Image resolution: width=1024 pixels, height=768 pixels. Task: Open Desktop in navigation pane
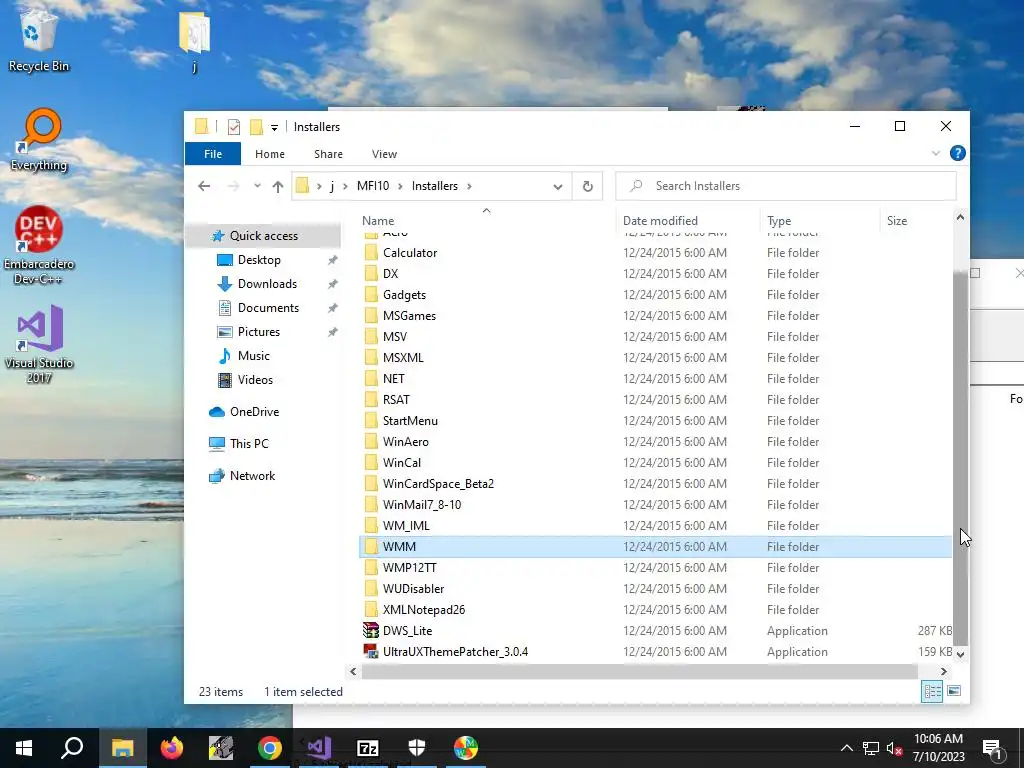pos(259,260)
